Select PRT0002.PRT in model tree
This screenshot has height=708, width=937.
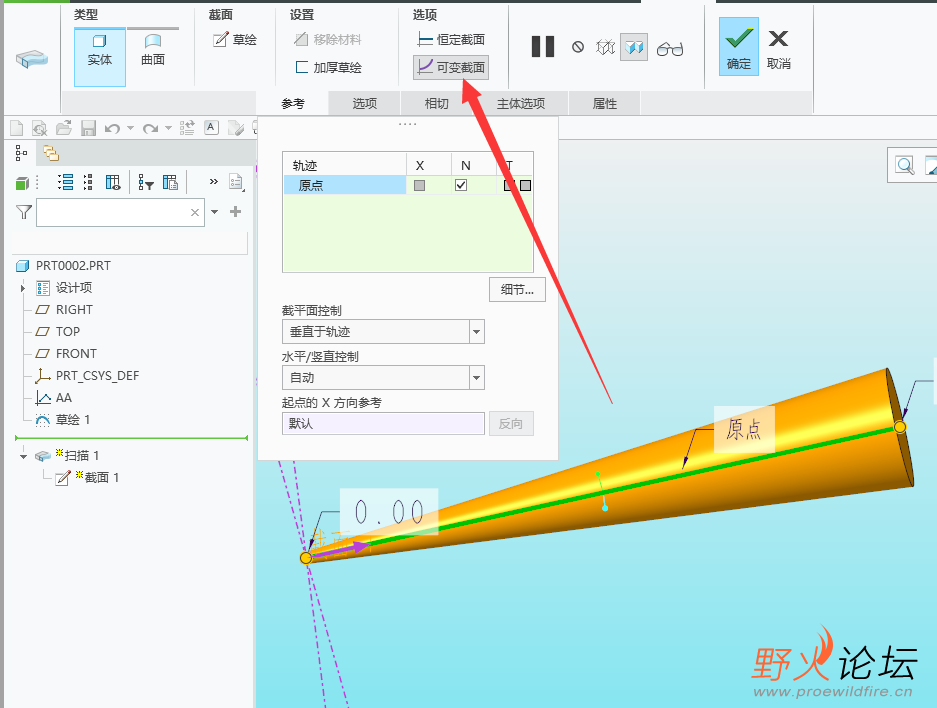tap(73, 265)
